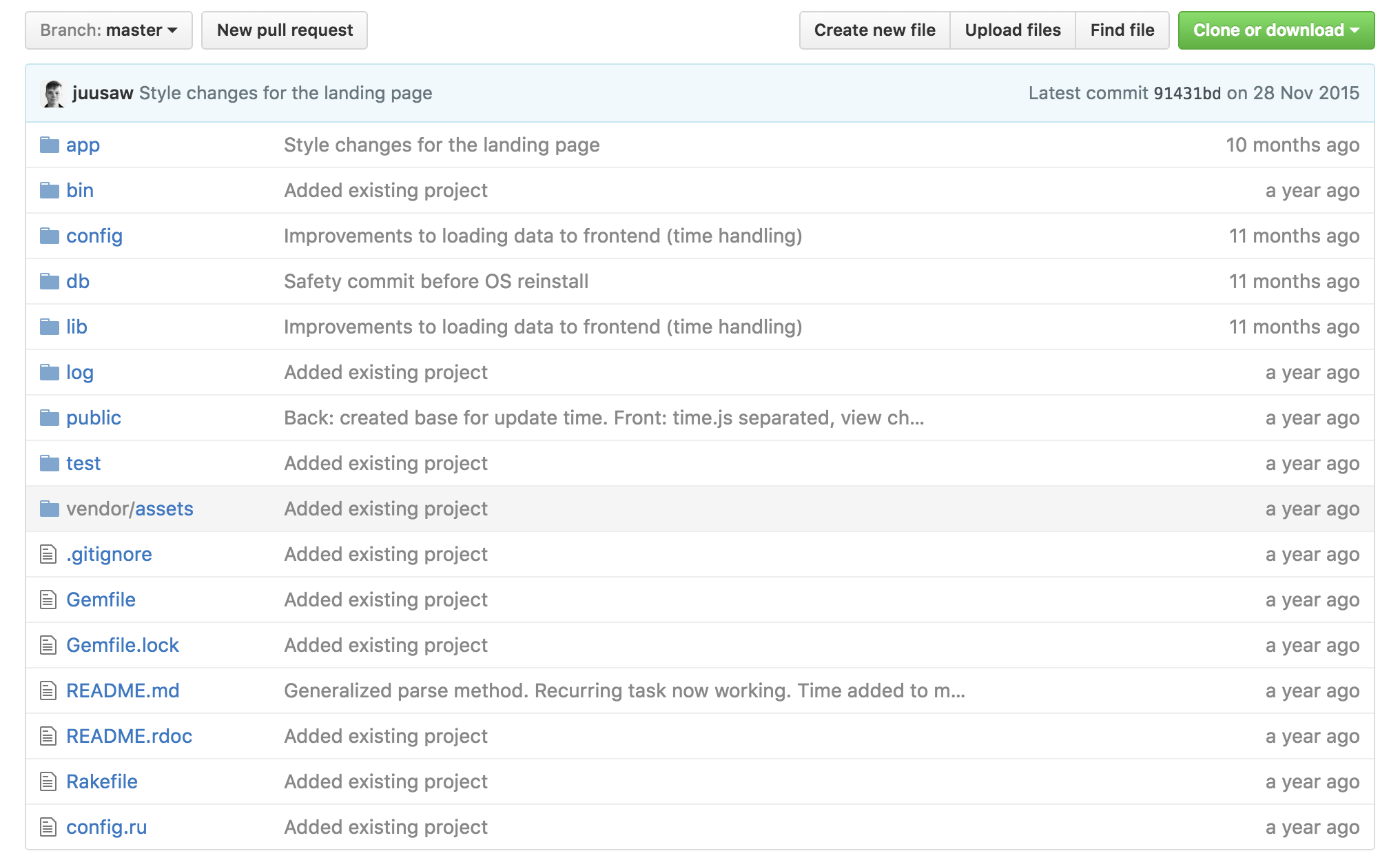Open 'Back: created base for update time' commit

click(x=604, y=418)
